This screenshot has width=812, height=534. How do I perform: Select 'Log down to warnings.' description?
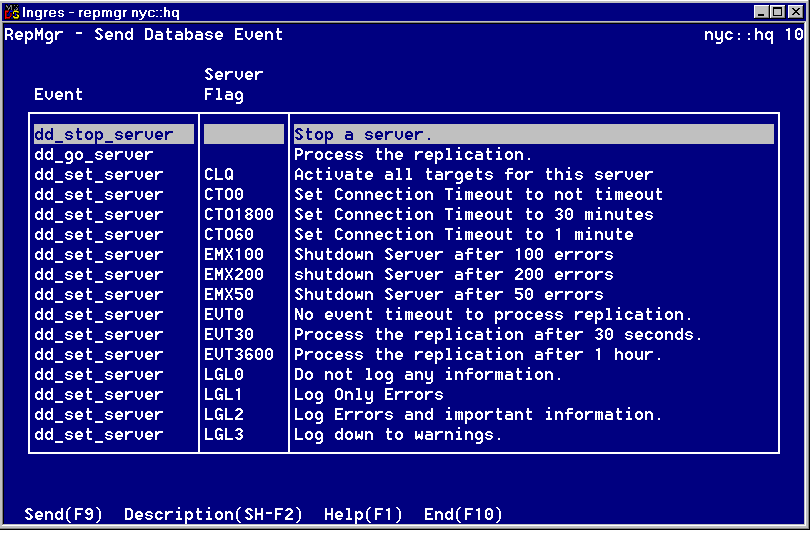398,435
